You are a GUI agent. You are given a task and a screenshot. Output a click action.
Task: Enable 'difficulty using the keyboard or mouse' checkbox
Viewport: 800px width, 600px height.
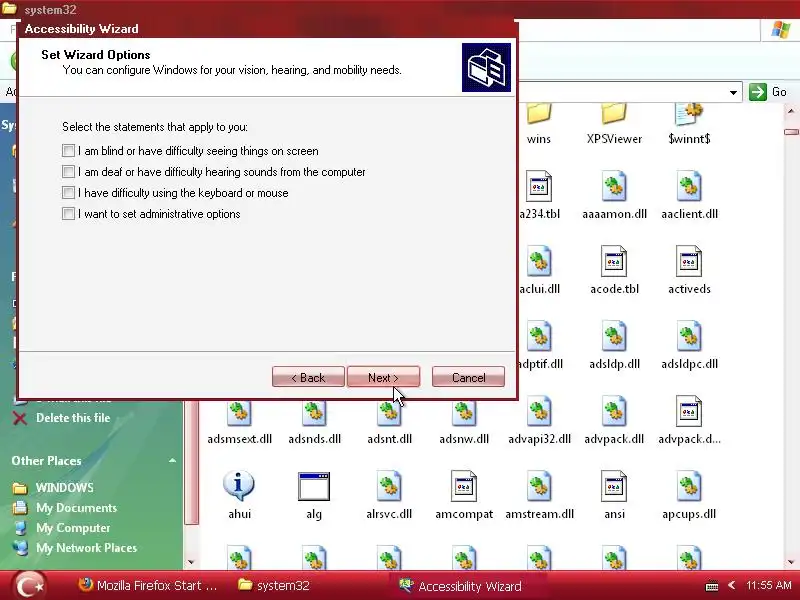(68, 192)
